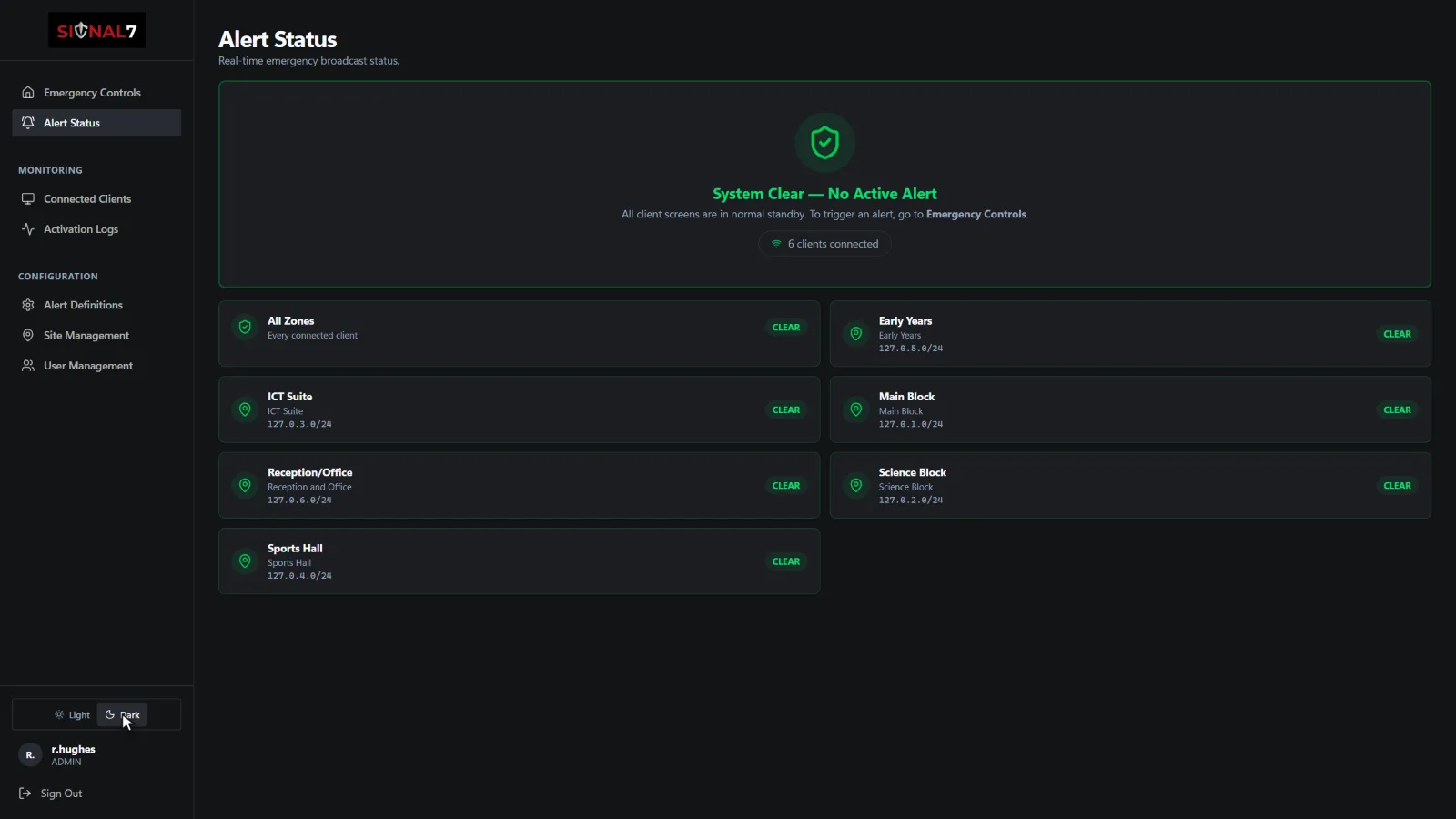Switch to the Dark theme

click(122, 715)
